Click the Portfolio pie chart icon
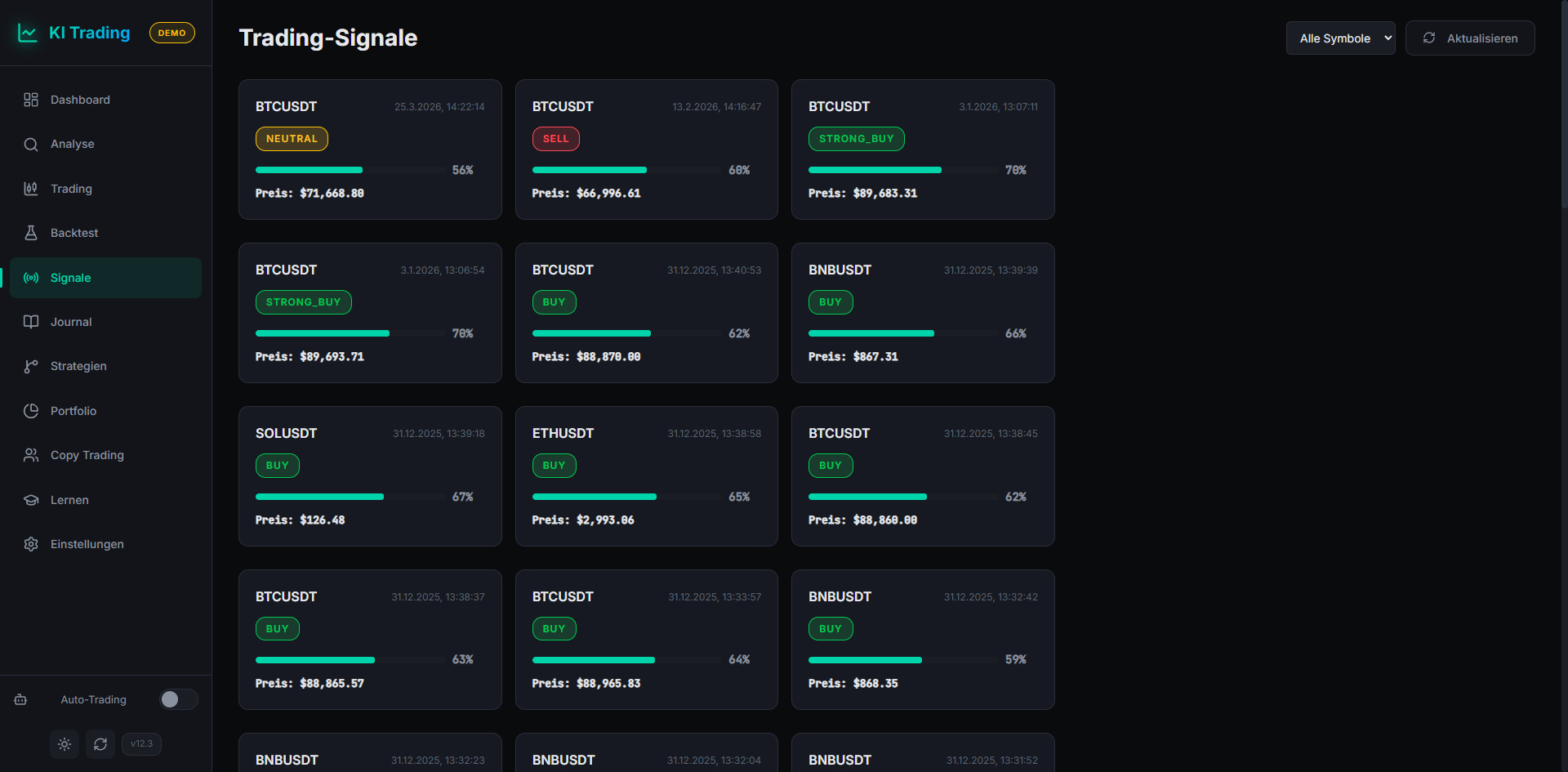 coord(31,411)
